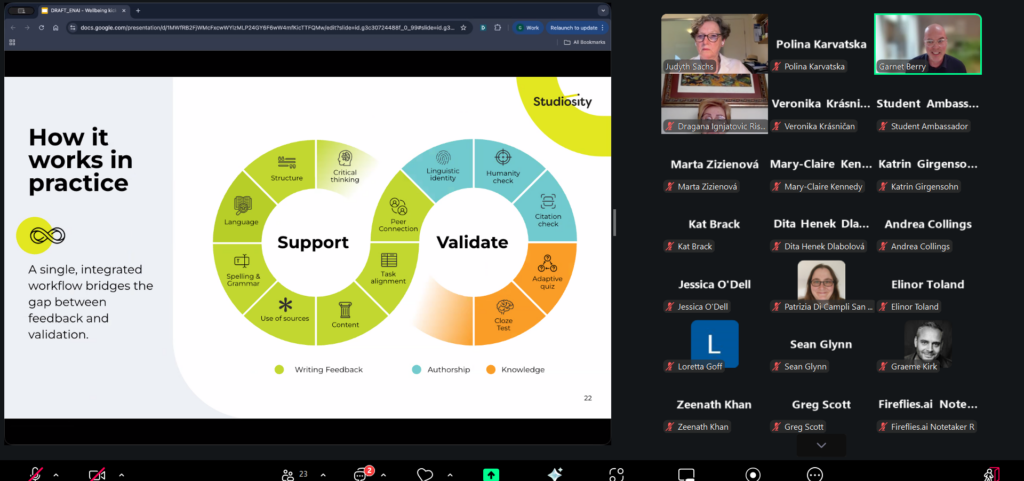This screenshot has width=1024, height=481.
Task: Expand microphone options arrow
Action: (x=55, y=474)
